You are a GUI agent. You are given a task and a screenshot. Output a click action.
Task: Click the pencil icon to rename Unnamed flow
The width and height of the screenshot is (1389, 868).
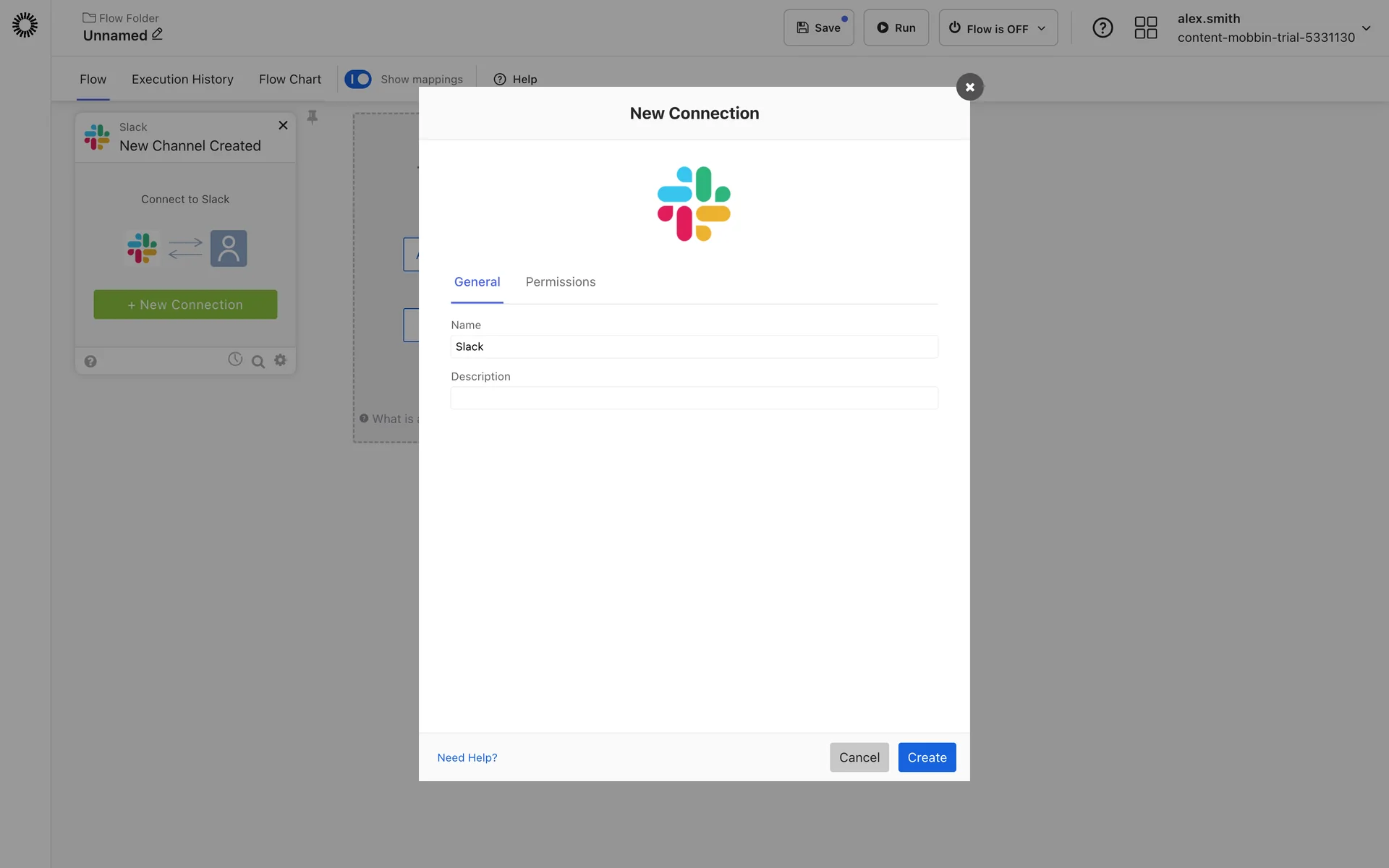[x=157, y=34]
